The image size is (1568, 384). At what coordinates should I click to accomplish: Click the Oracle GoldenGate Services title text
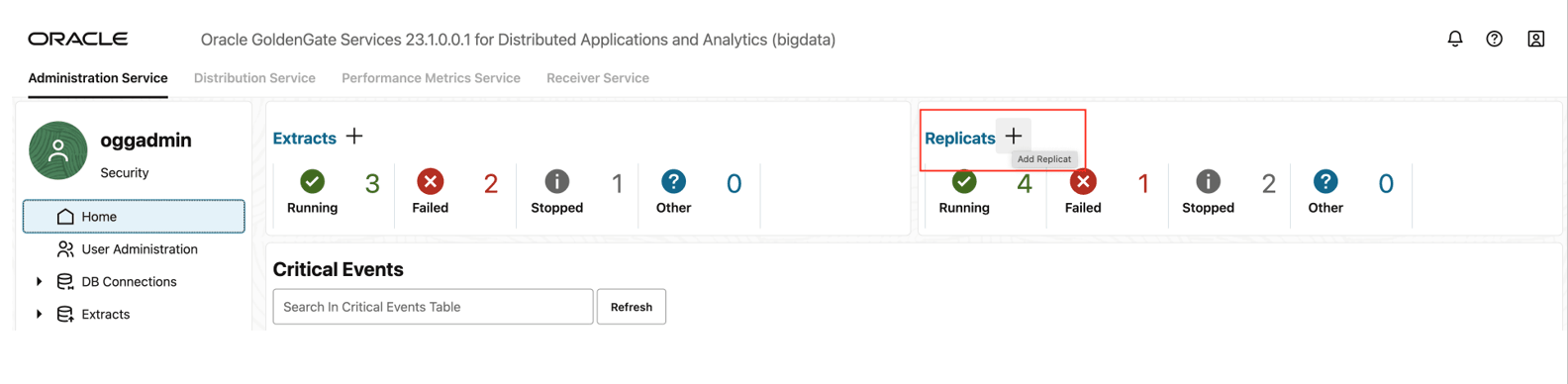(518, 40)
